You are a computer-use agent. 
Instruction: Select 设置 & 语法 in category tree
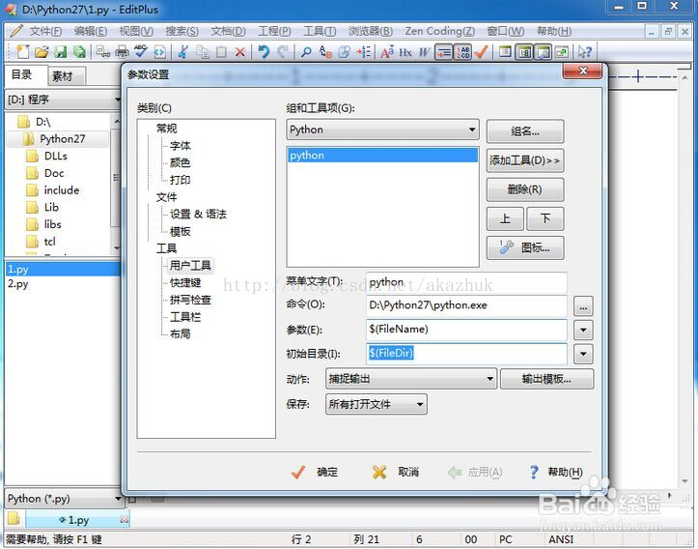click(x=198, y=214)
